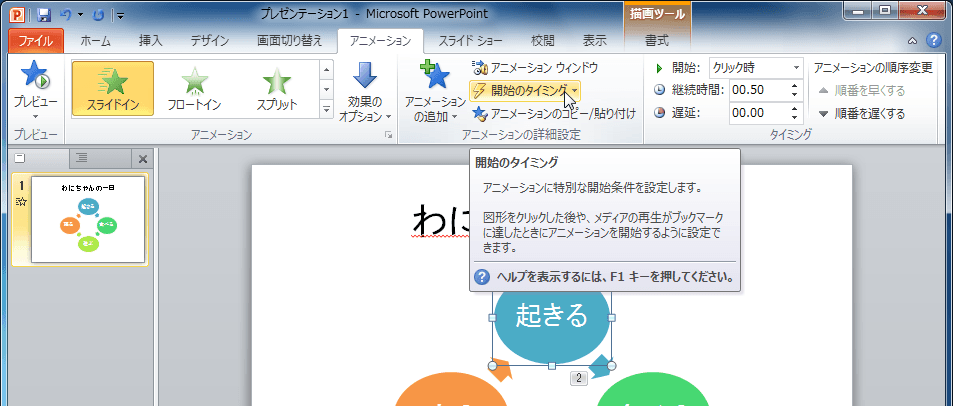Open the スライド ショー tab

coord(470,41)
